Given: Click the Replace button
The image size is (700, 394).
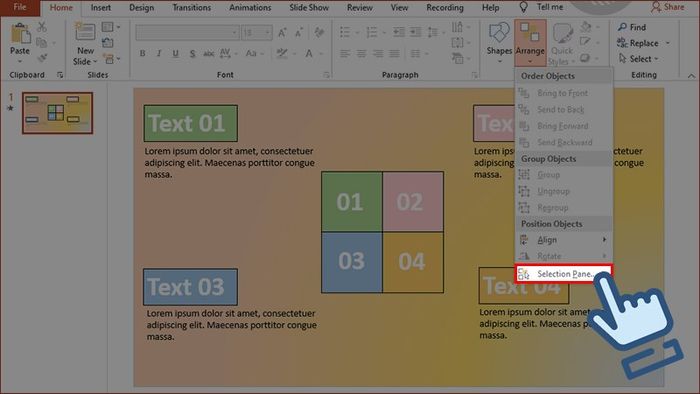Looking at the screenshot, I should click(x=643, y=43).
